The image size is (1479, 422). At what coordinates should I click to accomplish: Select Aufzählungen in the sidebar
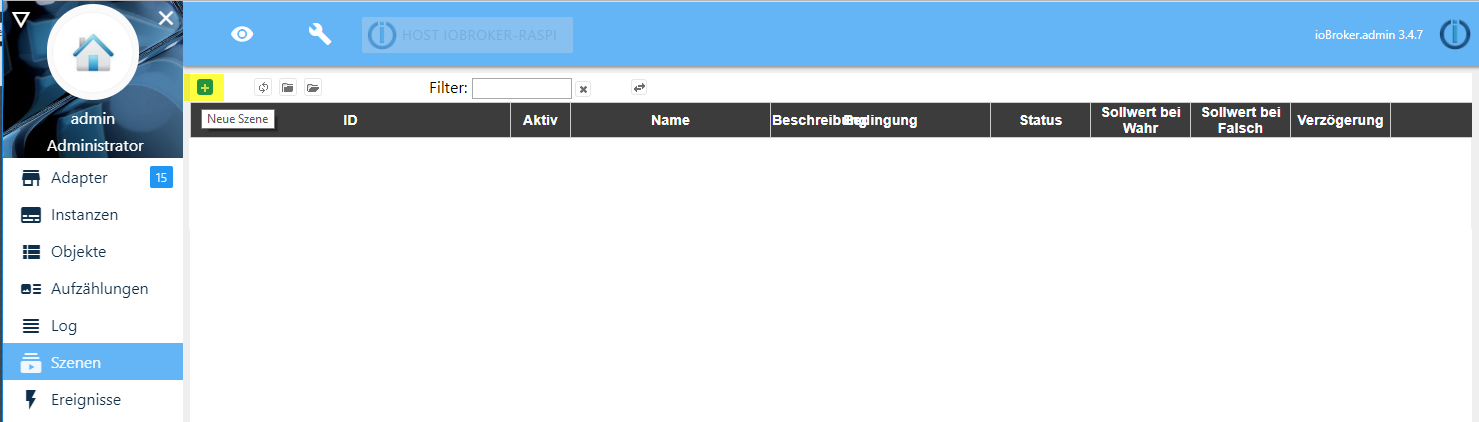[99, 289]
